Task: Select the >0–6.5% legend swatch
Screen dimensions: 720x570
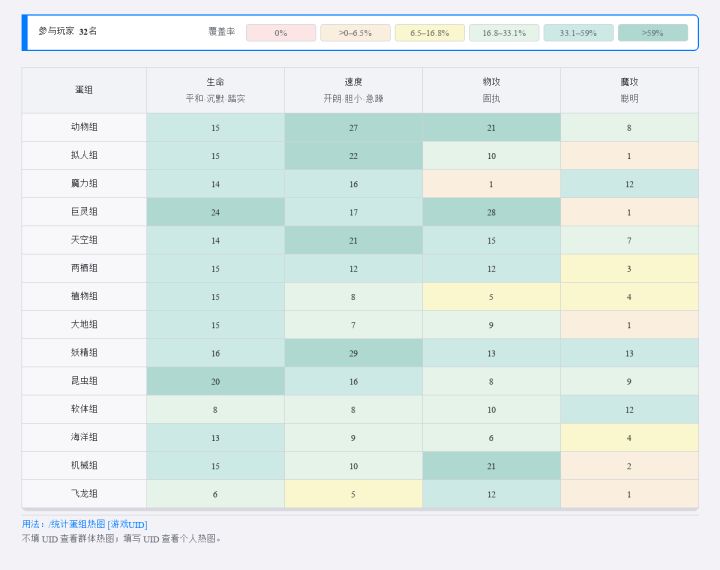Action: tap(355, 33)
